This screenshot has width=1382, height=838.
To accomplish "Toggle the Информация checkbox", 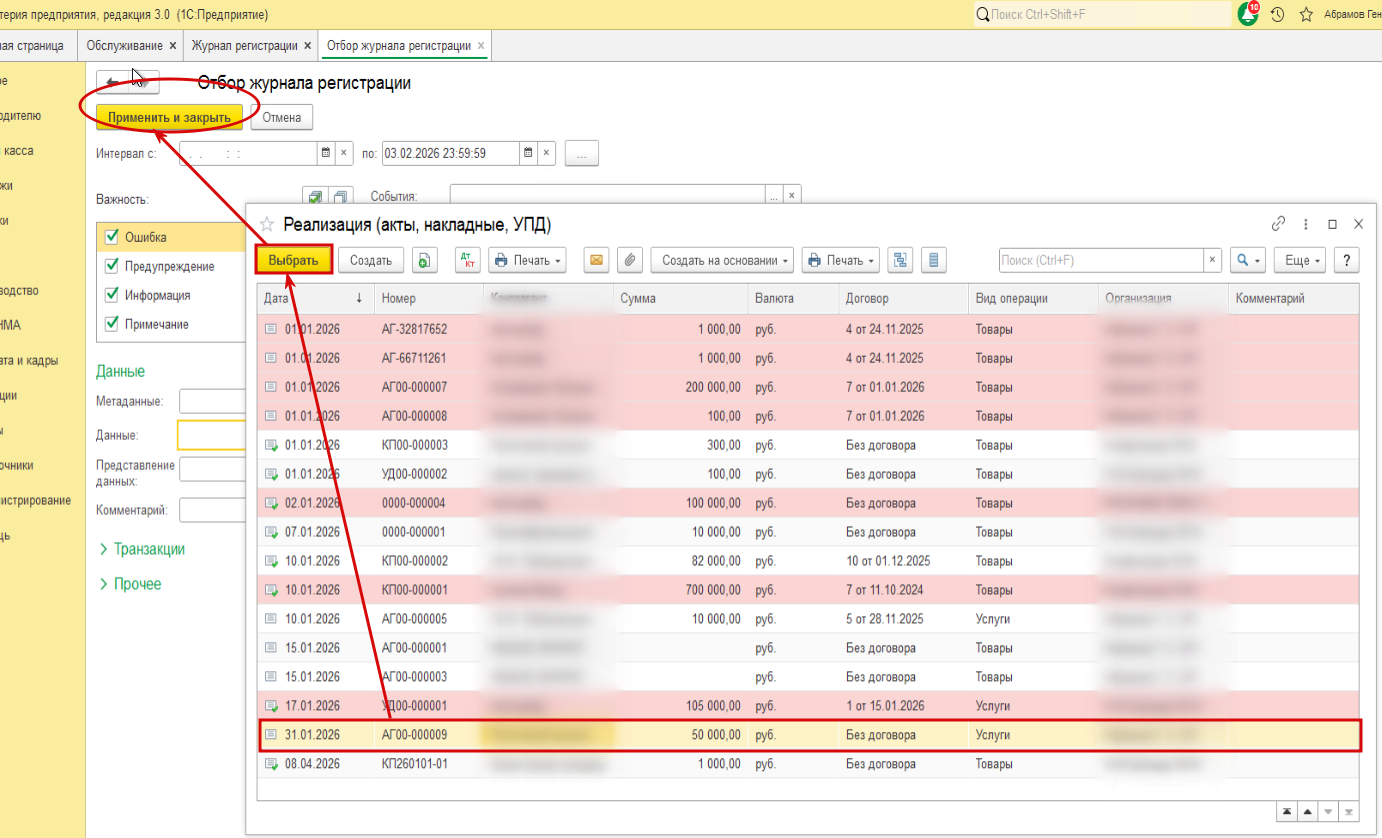I will tap(112, 295).
